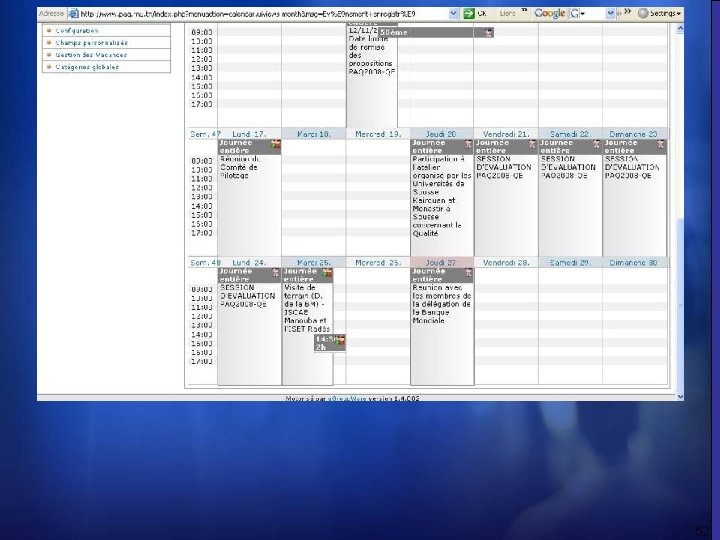Expand the Google toolbar overflow chevron
Viewport: 720px width, 540px height.
(x=627, y=11)
